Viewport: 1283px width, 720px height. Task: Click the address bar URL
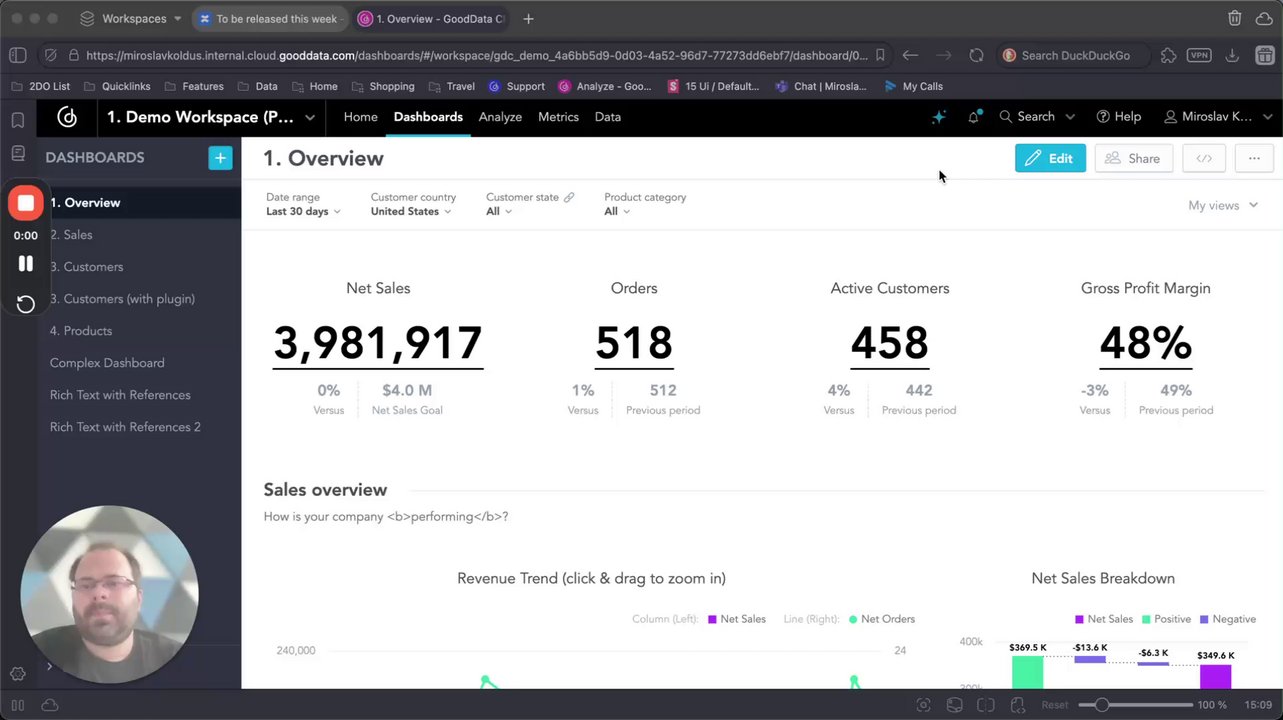tap(477, 56)
